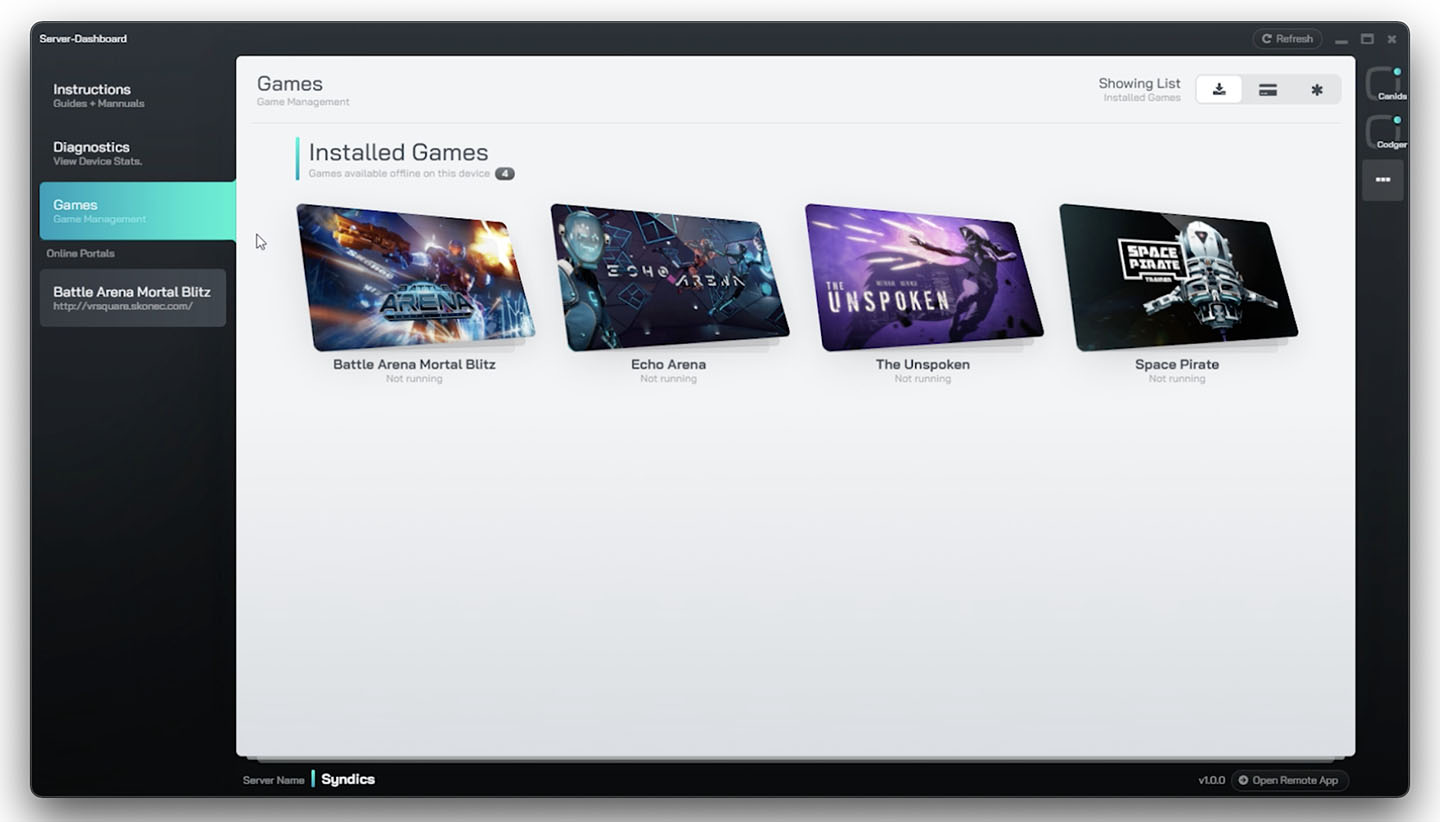Image resolution: width=1440 pixels, height=822 pixels.
Task: Click the Online Portals section label
Action: click(80, 254)
